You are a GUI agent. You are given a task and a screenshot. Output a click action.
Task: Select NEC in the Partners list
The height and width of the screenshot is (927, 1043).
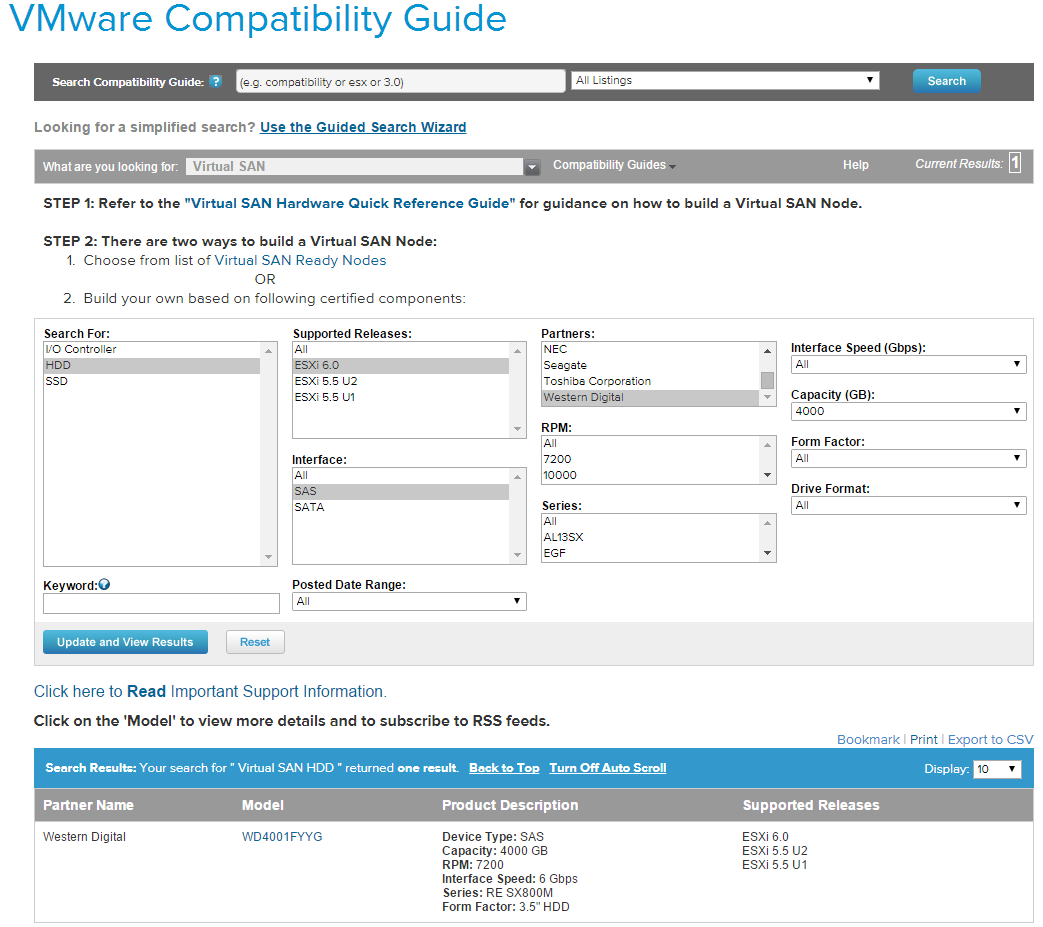(x=651, y=349)
